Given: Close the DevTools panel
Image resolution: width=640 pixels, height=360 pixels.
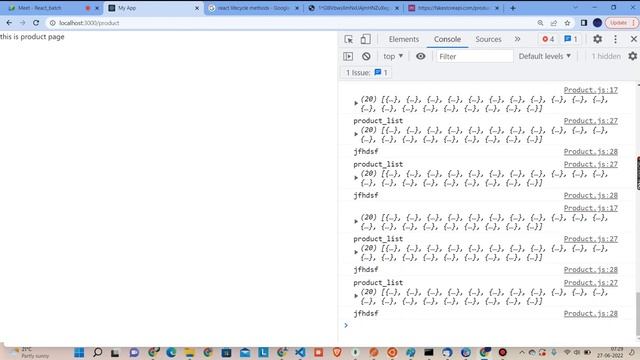Looking at the screenshot, I should tap(633, 39).
